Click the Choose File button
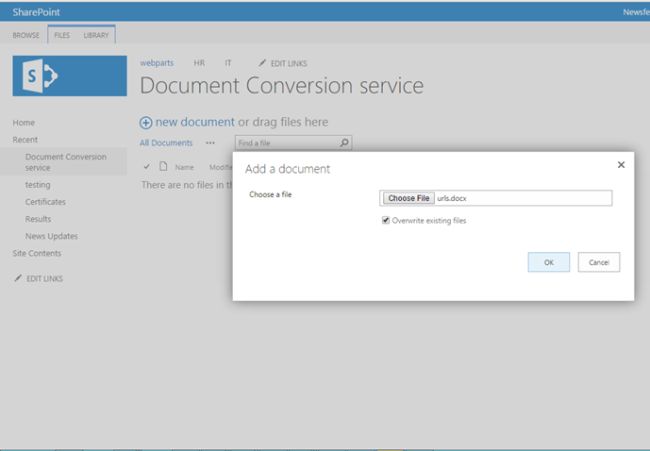This screenshot has width=650, height=451. 409,198
